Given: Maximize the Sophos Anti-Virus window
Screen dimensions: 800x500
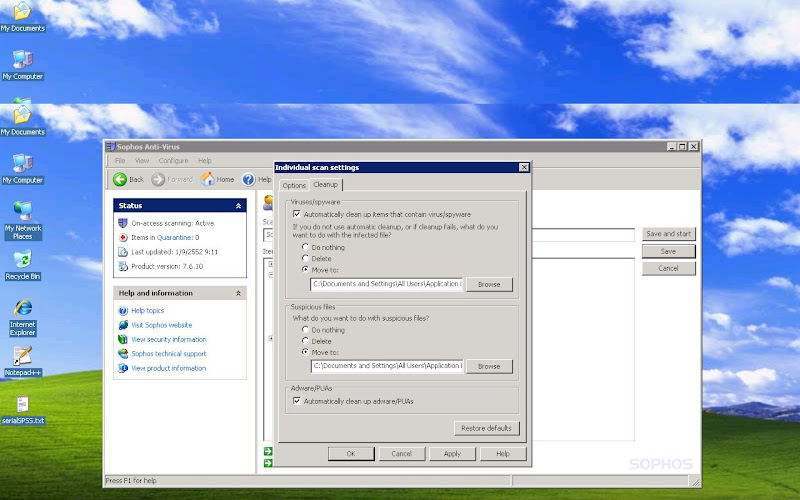Looking at the screenshot, I should click(x=683, y=146).
